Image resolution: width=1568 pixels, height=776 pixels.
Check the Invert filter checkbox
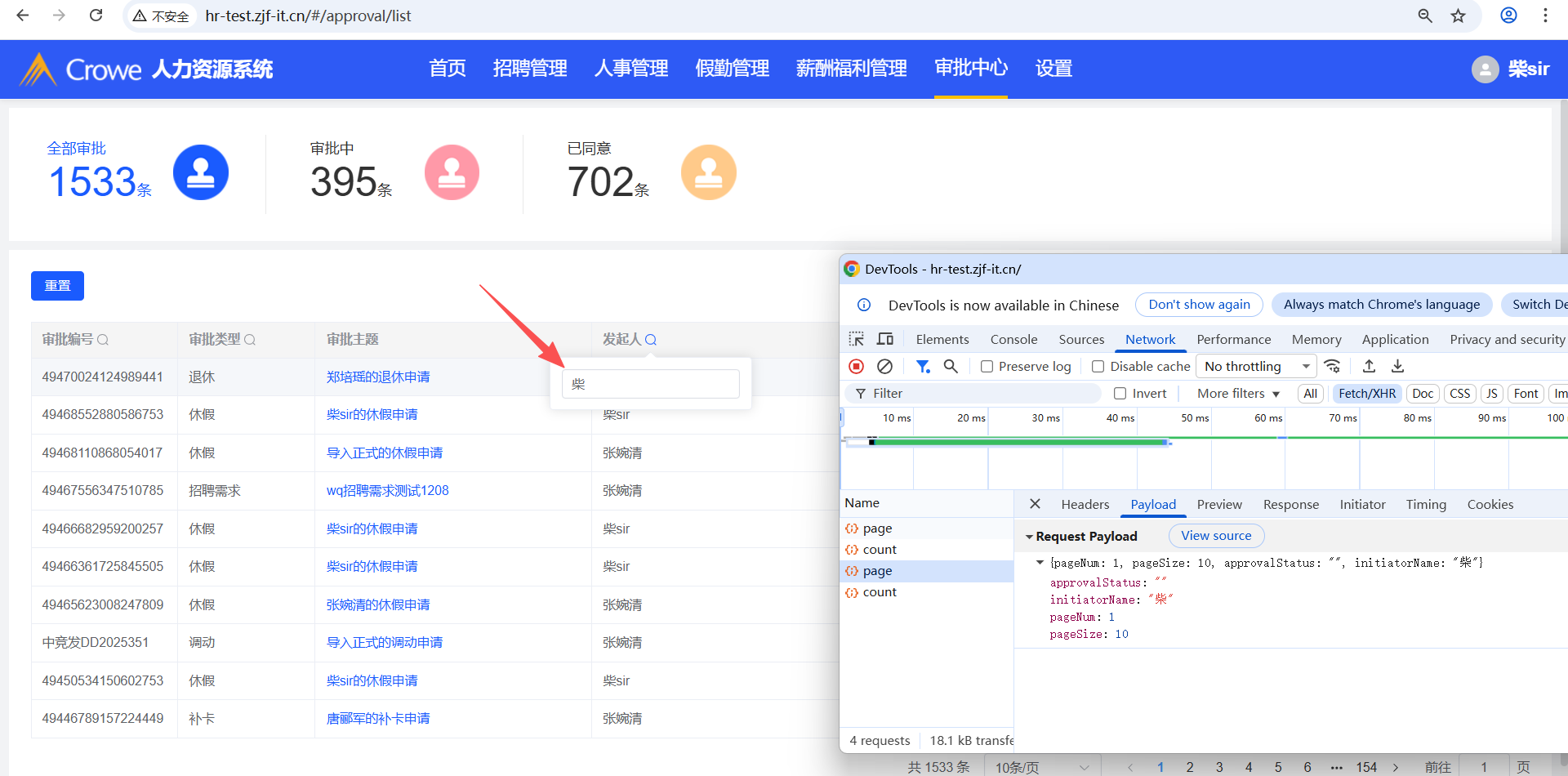pyautogui.click(x=1120, y=394)
